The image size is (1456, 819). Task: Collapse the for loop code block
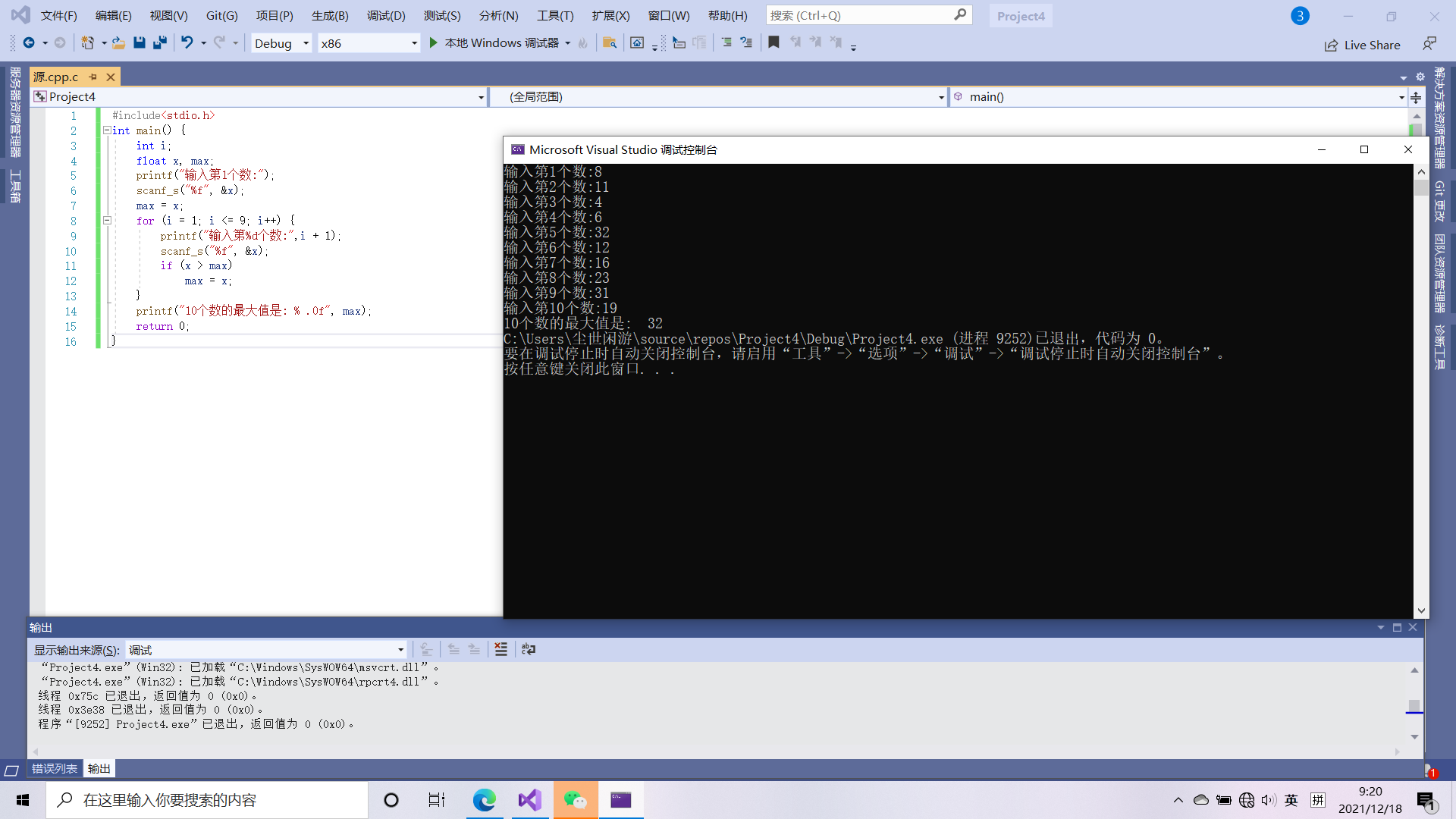(x=107, y=221)
